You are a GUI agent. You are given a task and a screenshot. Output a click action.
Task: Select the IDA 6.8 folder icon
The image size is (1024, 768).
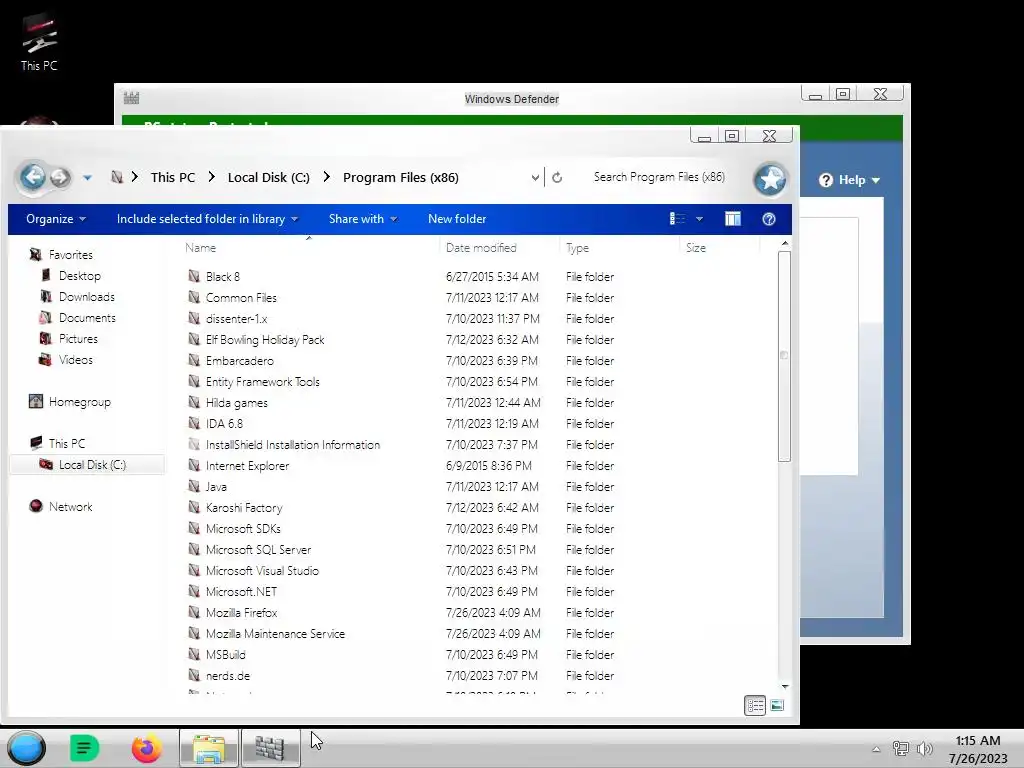[x=194, y=423]
